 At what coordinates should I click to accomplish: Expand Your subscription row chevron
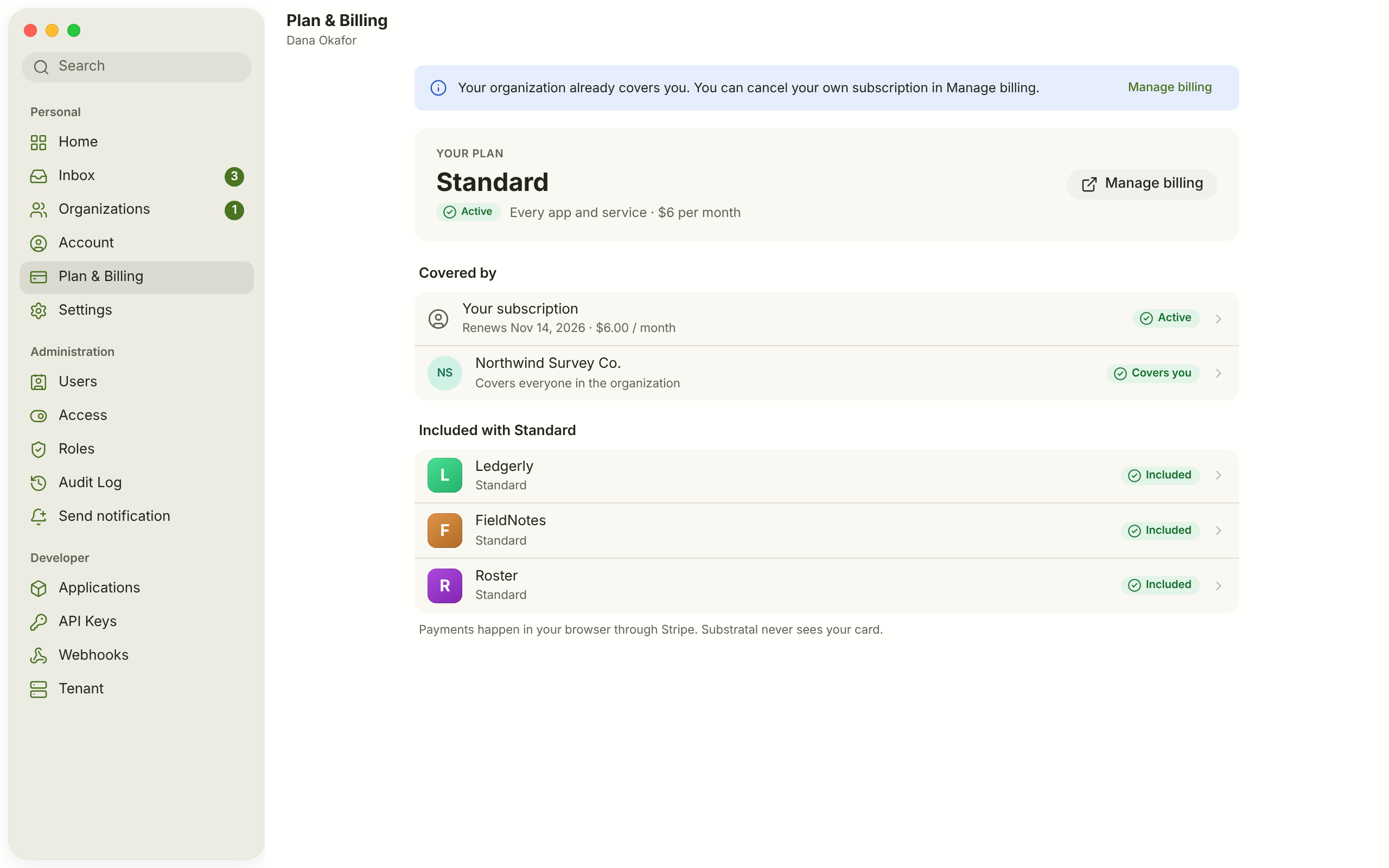pyautogui.click(x=1218, y=318)
